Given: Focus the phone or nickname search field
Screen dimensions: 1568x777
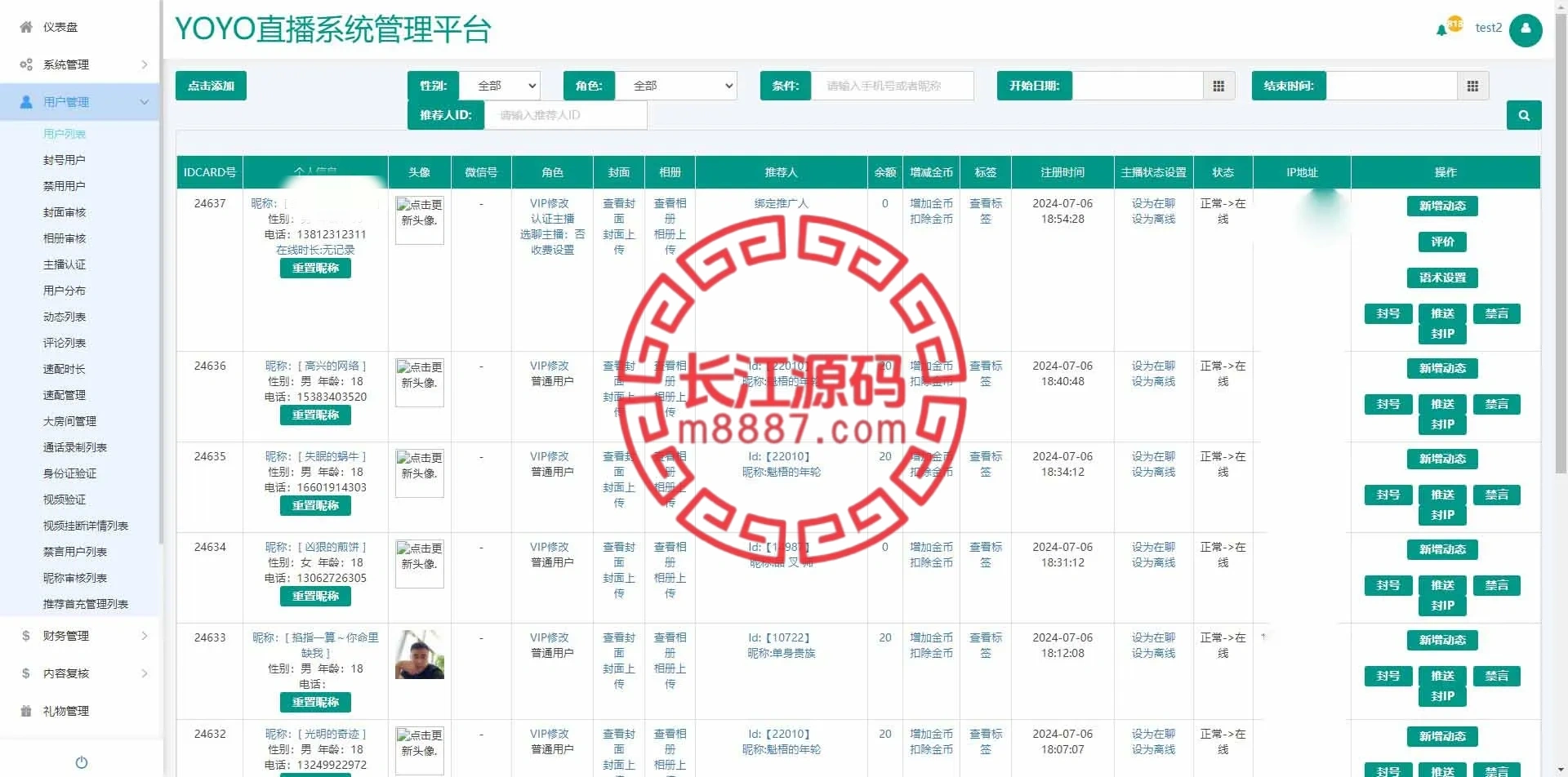Looking at the screenshot, I should (893, 86).
